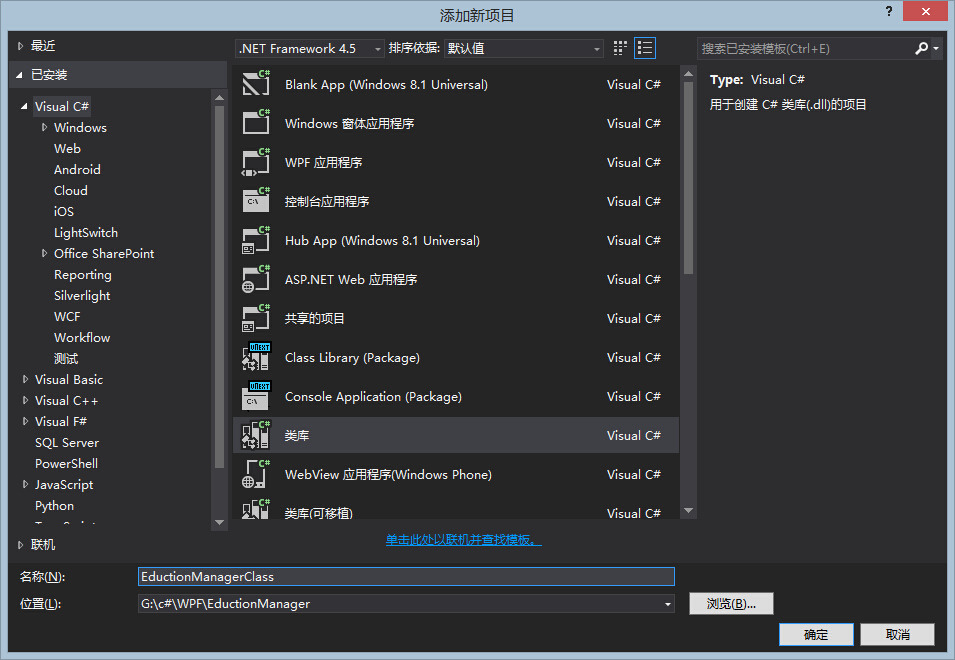Viewport: 955px width, 660px height.
Task: Expand the JavaScript node arrow
Action: (x=25, y=485)
